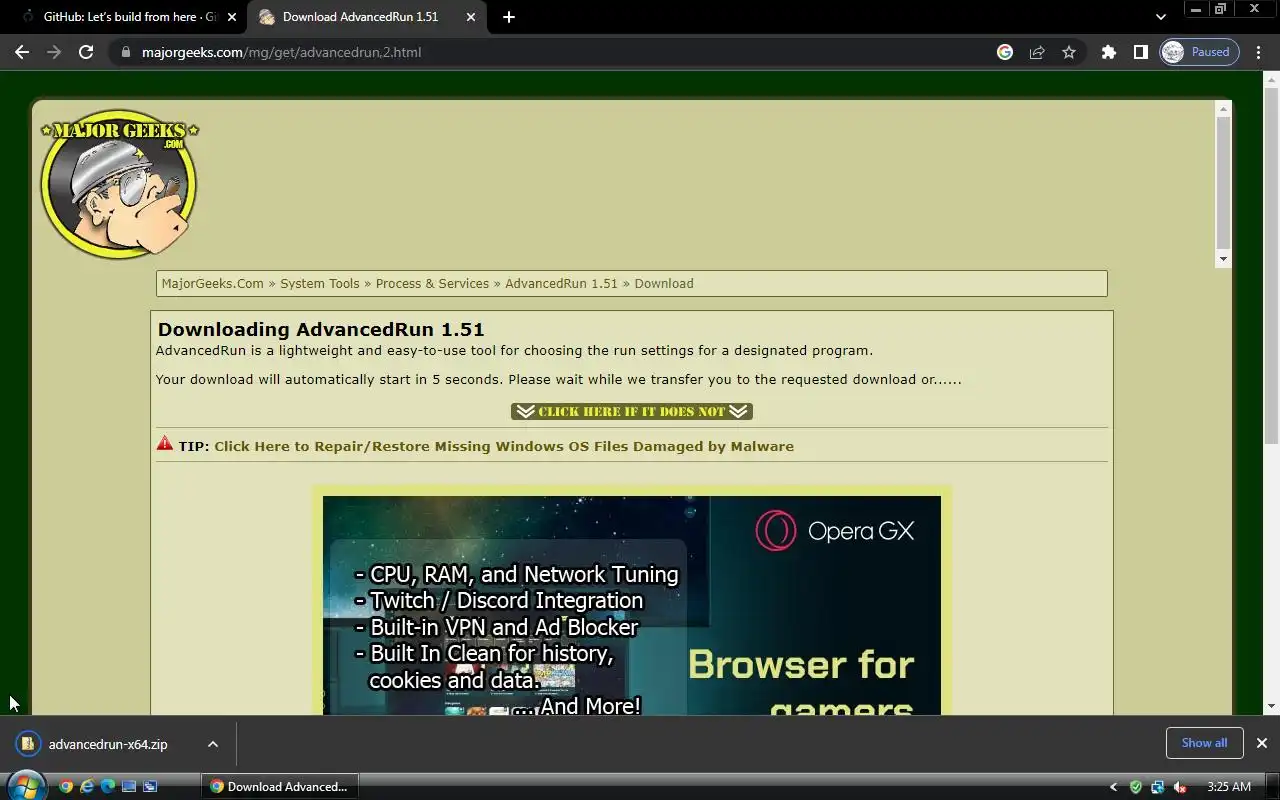
Task: Toggle the Chrome side panel icon
Action: coord(1140,52)
